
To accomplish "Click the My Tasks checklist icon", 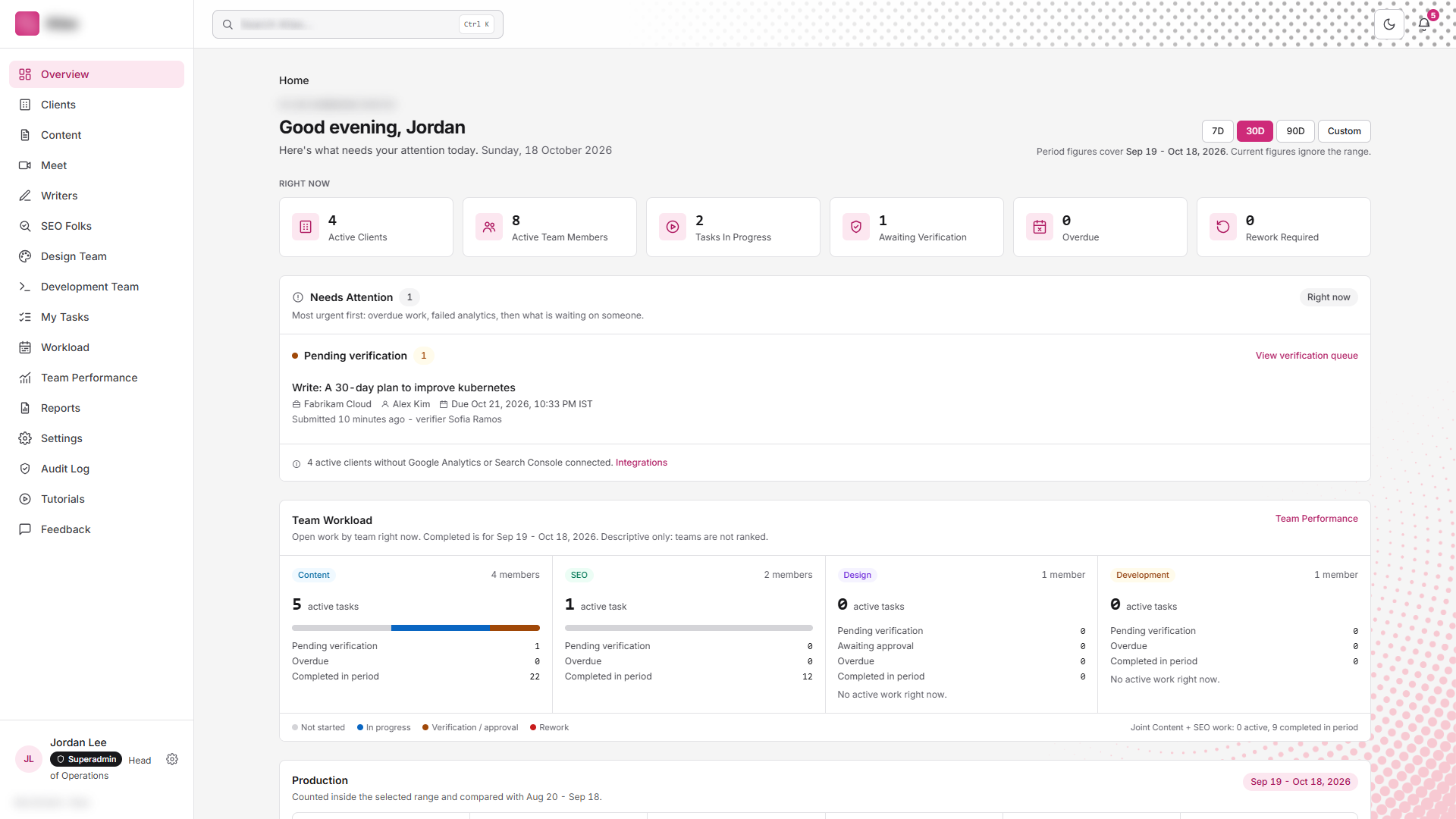I will click(25, 317).
